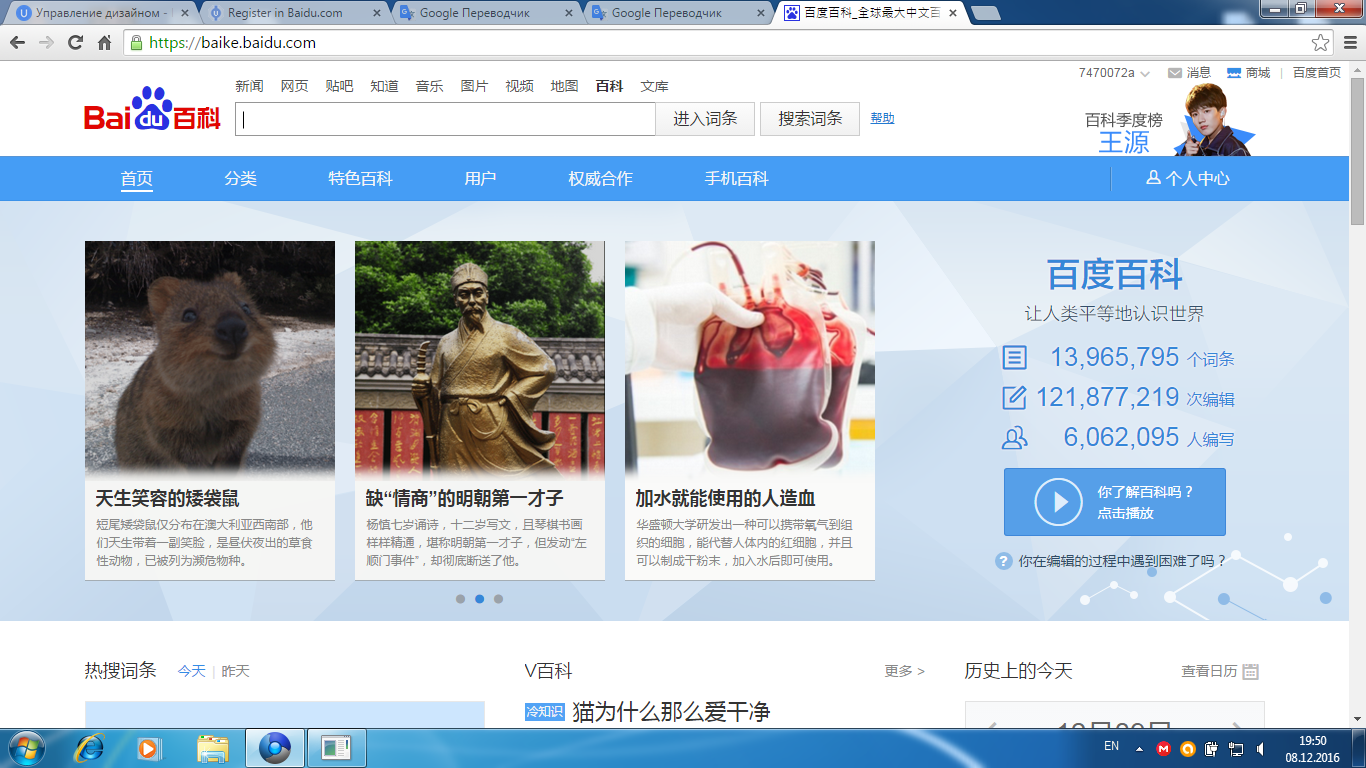Open the 加水就能使用的人造血 card image
1366x768 pixels.
pos(750,360)
